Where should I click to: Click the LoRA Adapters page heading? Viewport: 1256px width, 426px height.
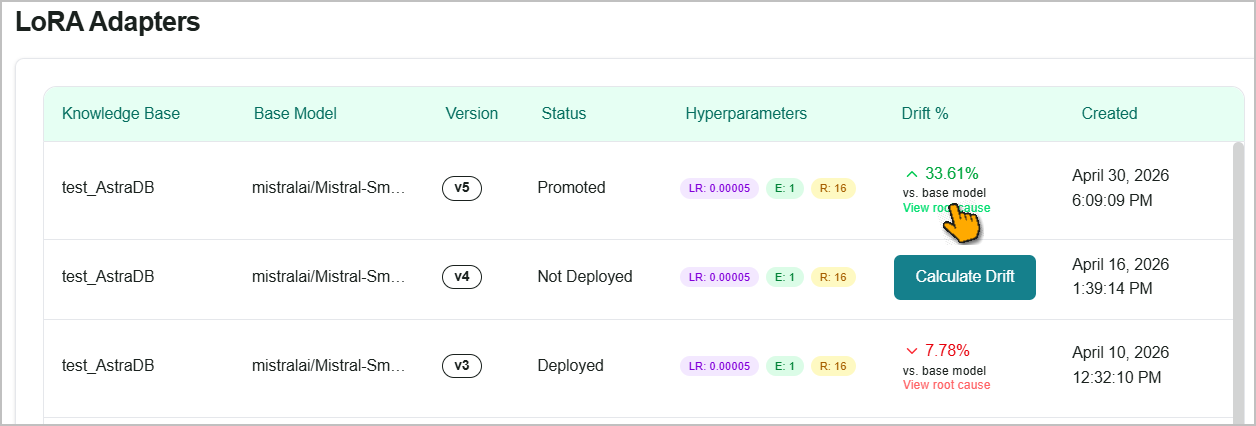click(108, 22)
